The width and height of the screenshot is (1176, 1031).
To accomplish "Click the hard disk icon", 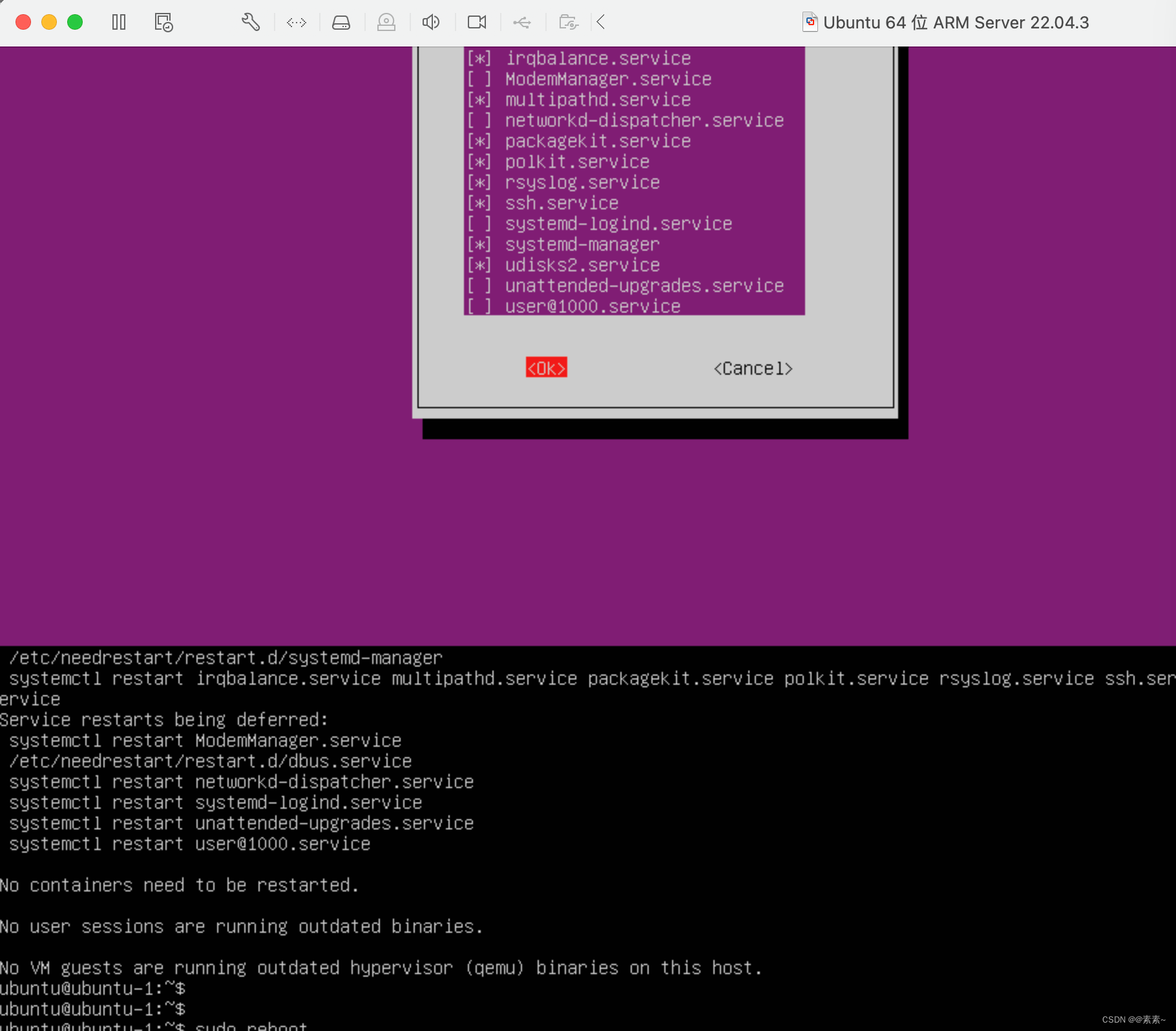I will (x=341, y=23).
